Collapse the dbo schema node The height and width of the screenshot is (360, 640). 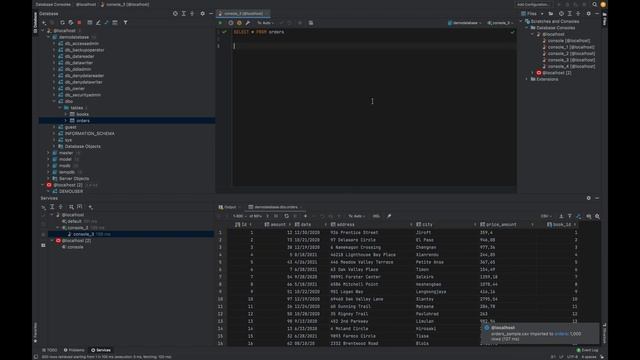tap(54, 101)
